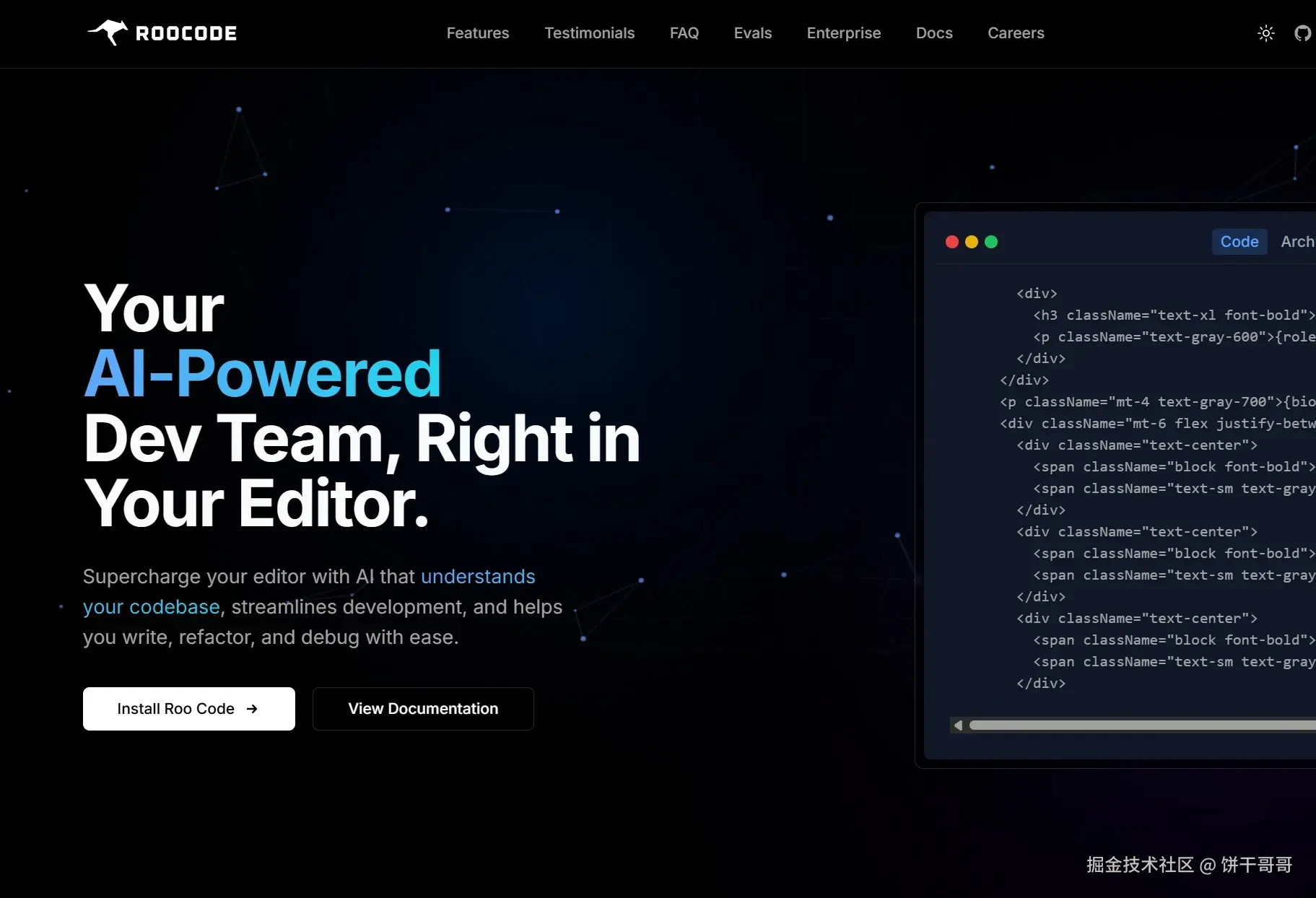
Task: Click code line '<p className="text-gray-600">{role'
Action: [x=1174, y=336]
